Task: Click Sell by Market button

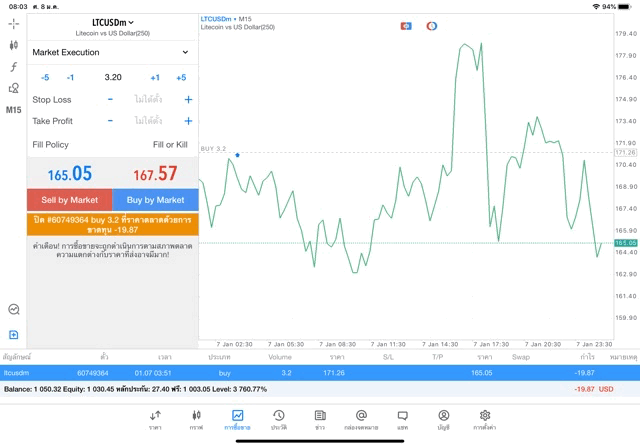Action: (x=70, y=200)
